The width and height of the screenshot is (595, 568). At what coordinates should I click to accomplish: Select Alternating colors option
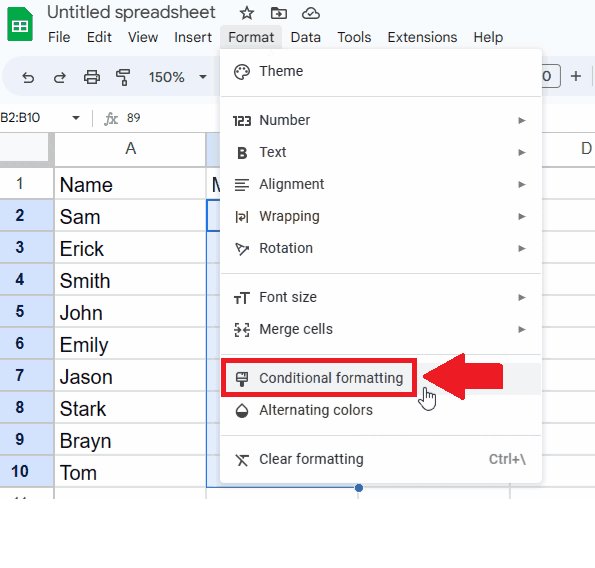[381, 410]
